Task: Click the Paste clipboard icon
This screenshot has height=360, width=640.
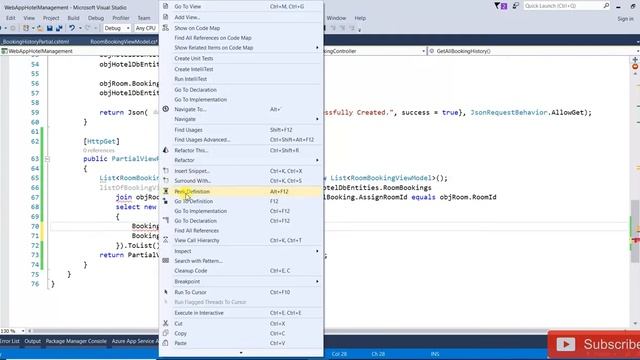Action: point(165,343)
